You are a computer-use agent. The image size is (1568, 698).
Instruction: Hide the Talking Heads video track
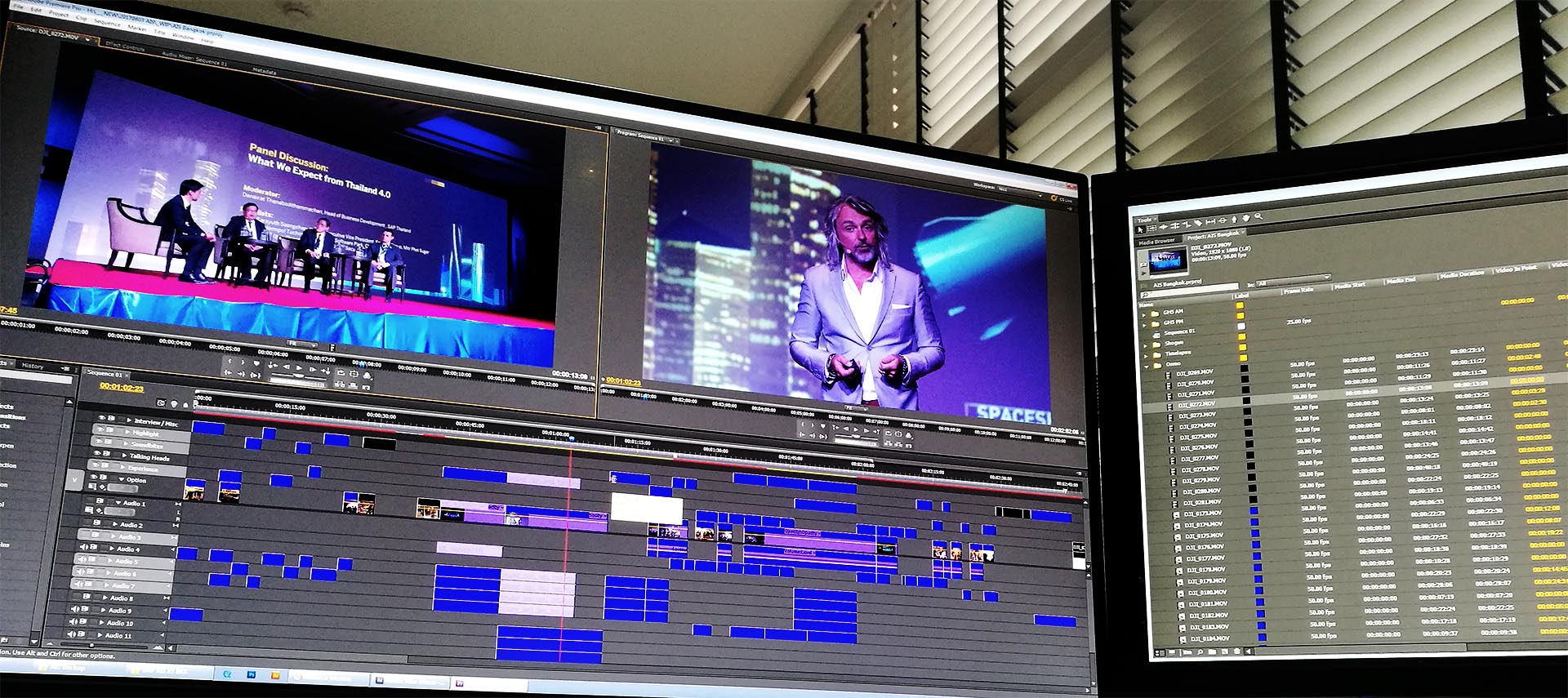tap(97, 453)
